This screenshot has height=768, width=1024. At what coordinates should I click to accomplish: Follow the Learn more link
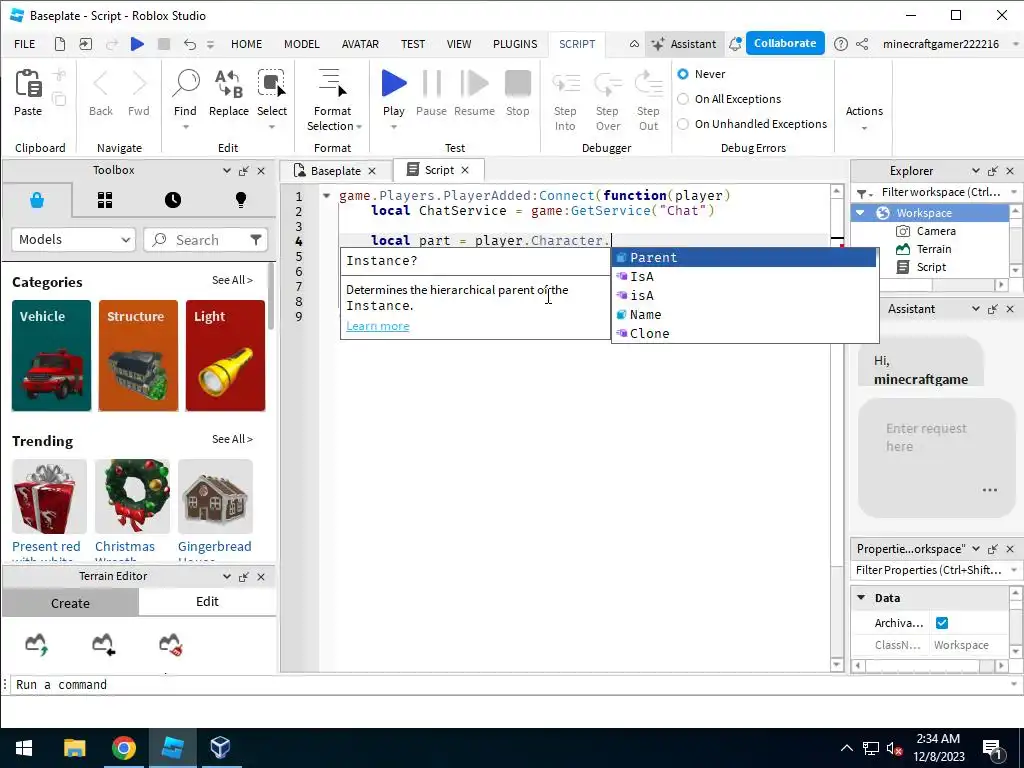click(x=377, y=326)
